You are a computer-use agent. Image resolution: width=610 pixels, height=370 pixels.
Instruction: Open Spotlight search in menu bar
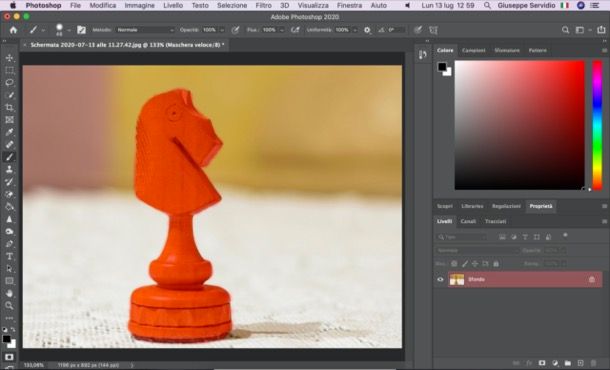(x=487, y=5)
